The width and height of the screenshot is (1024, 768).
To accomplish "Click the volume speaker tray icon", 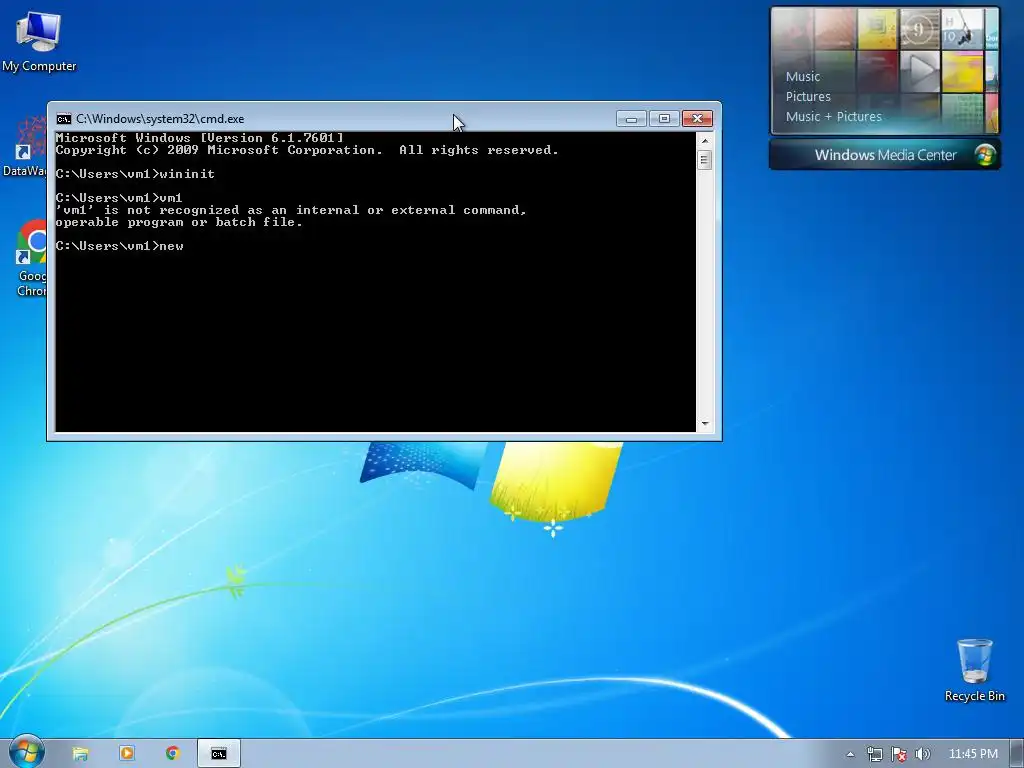I will [922, 754].
